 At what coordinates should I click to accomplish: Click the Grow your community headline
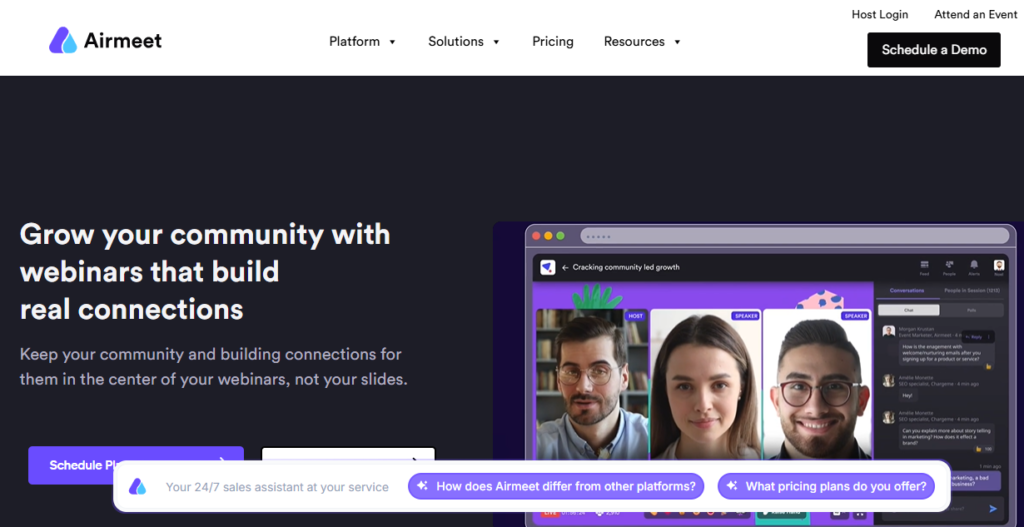tap(205, 271)
